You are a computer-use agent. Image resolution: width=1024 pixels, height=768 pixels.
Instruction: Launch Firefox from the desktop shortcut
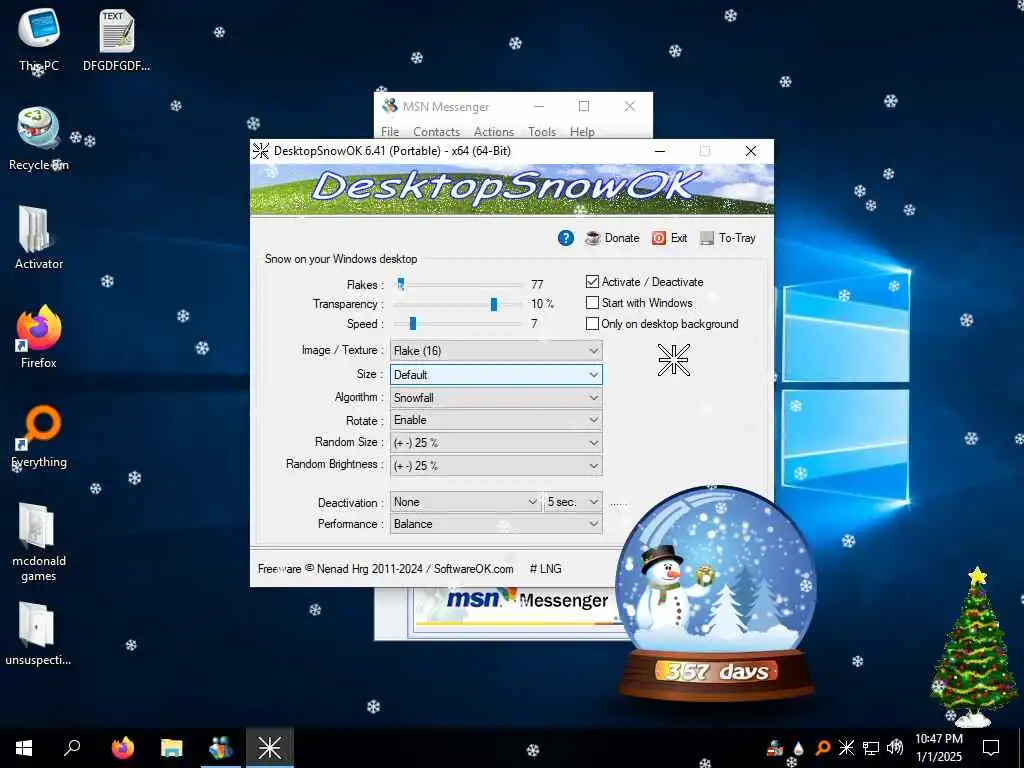(x=39, y=337)
